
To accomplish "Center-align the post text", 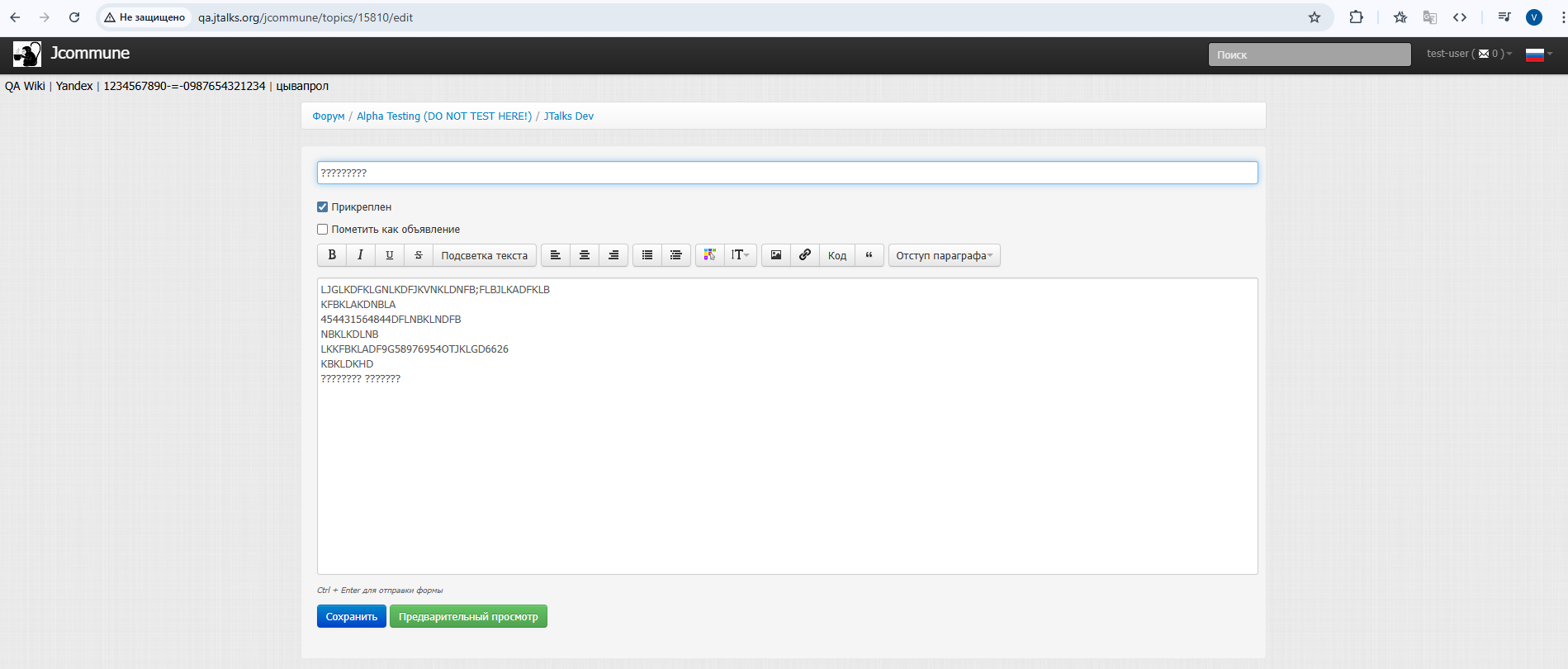I will [x=585, y=255].
